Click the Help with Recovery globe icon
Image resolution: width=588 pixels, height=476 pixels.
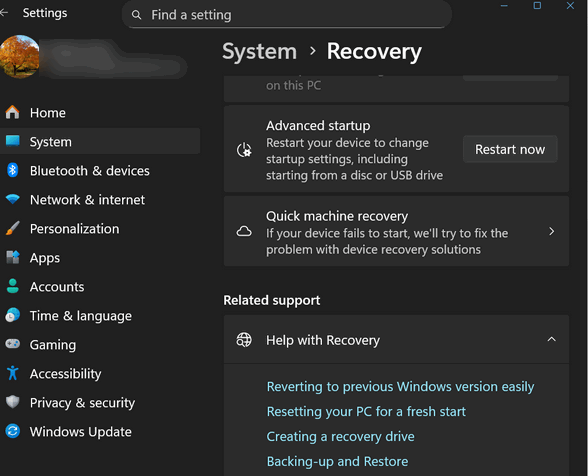tap(244, 340)
